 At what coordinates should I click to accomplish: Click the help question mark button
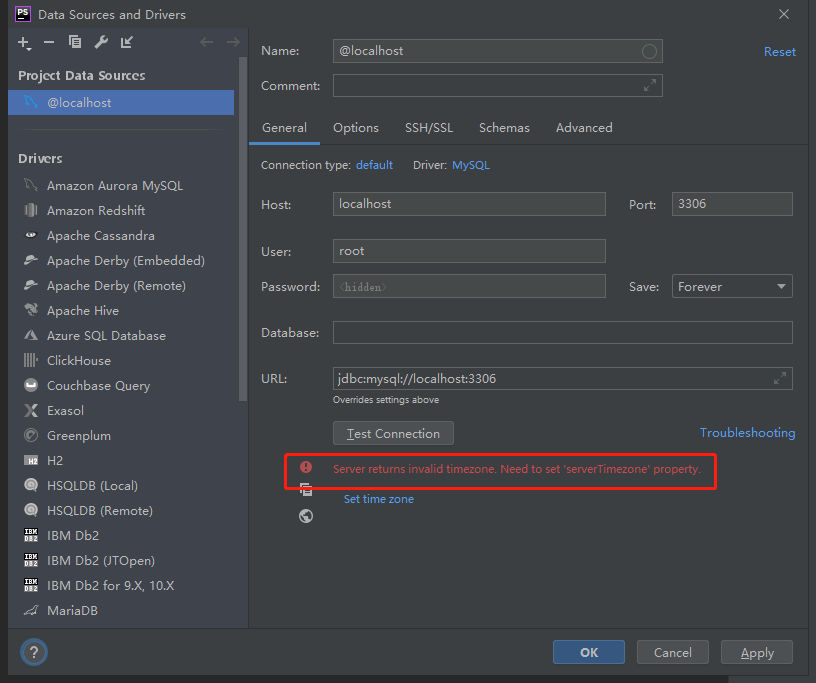tap(34, 653)
